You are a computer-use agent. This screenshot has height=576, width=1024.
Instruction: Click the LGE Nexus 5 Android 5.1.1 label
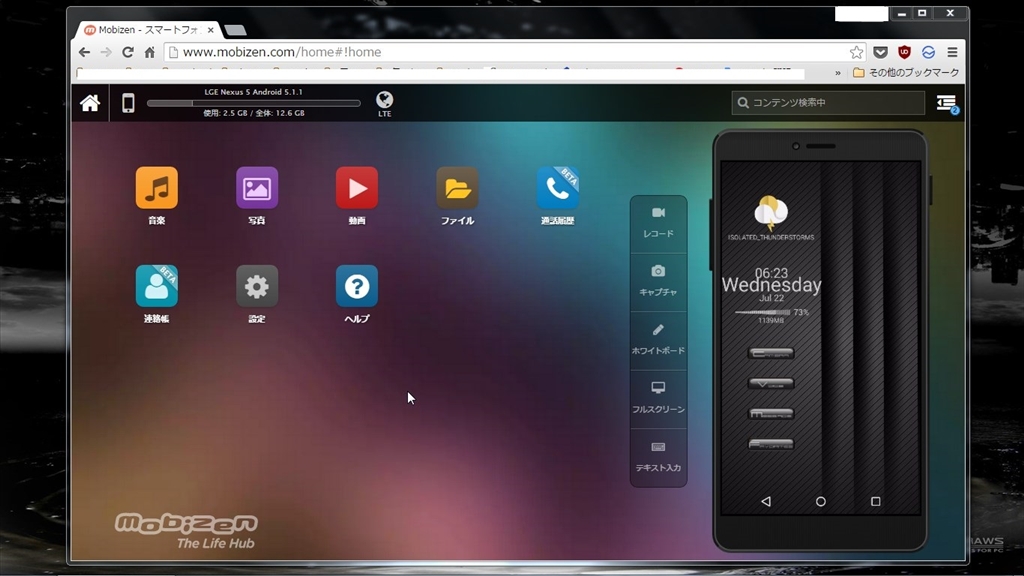click(253, 92)
